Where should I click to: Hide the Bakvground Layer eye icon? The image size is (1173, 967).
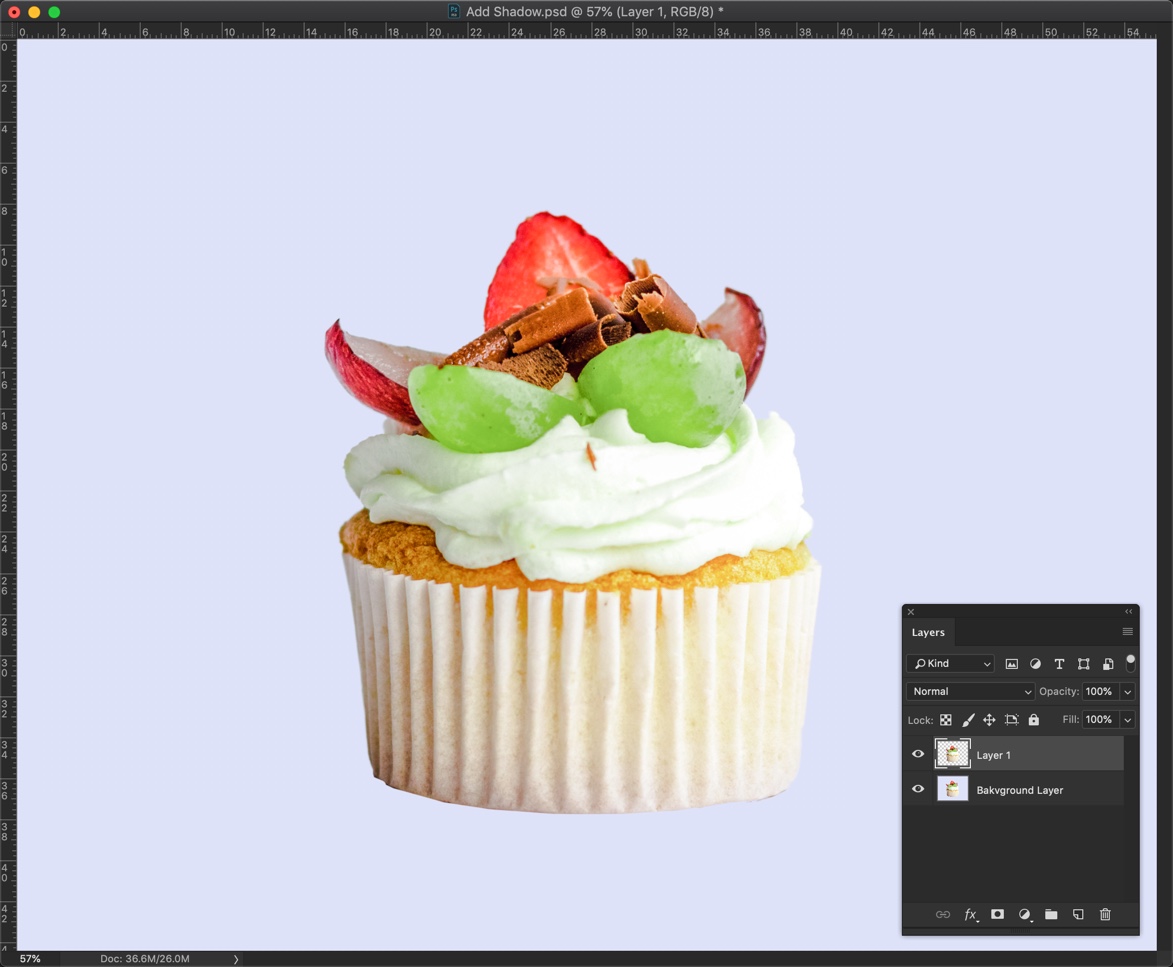coord(918,790)
